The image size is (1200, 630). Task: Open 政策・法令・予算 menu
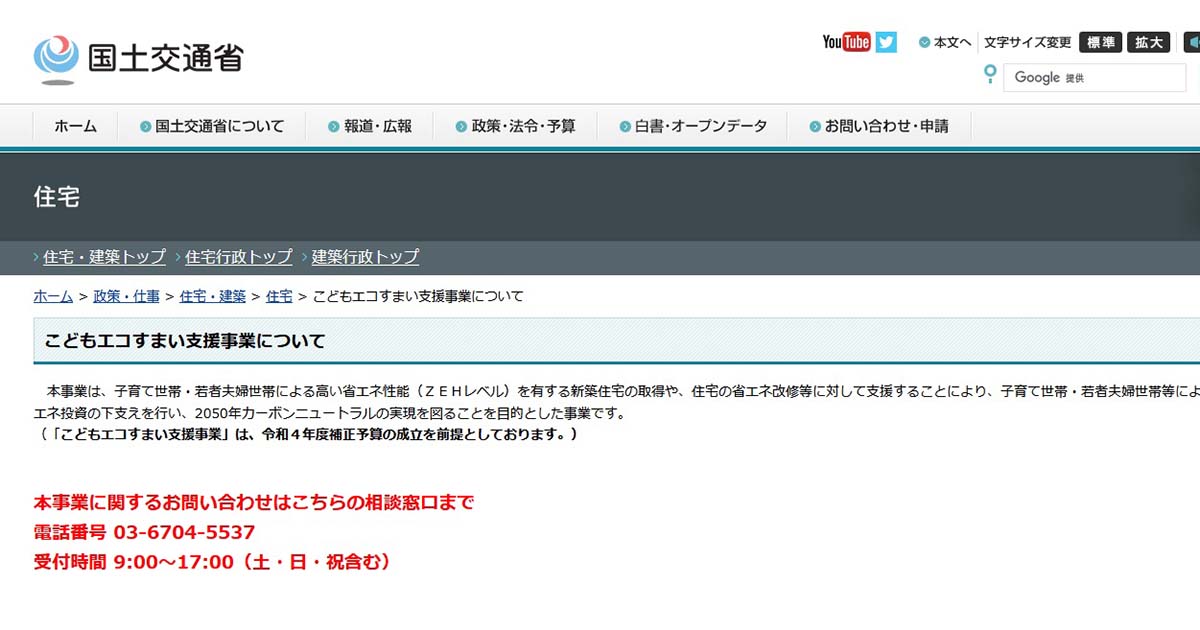[516, 126]
